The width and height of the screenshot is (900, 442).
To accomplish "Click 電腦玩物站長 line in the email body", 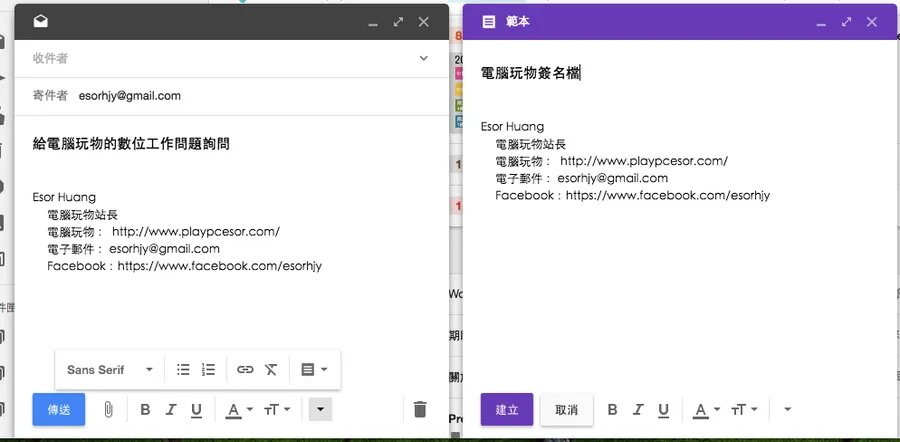I will coord(83,215).
